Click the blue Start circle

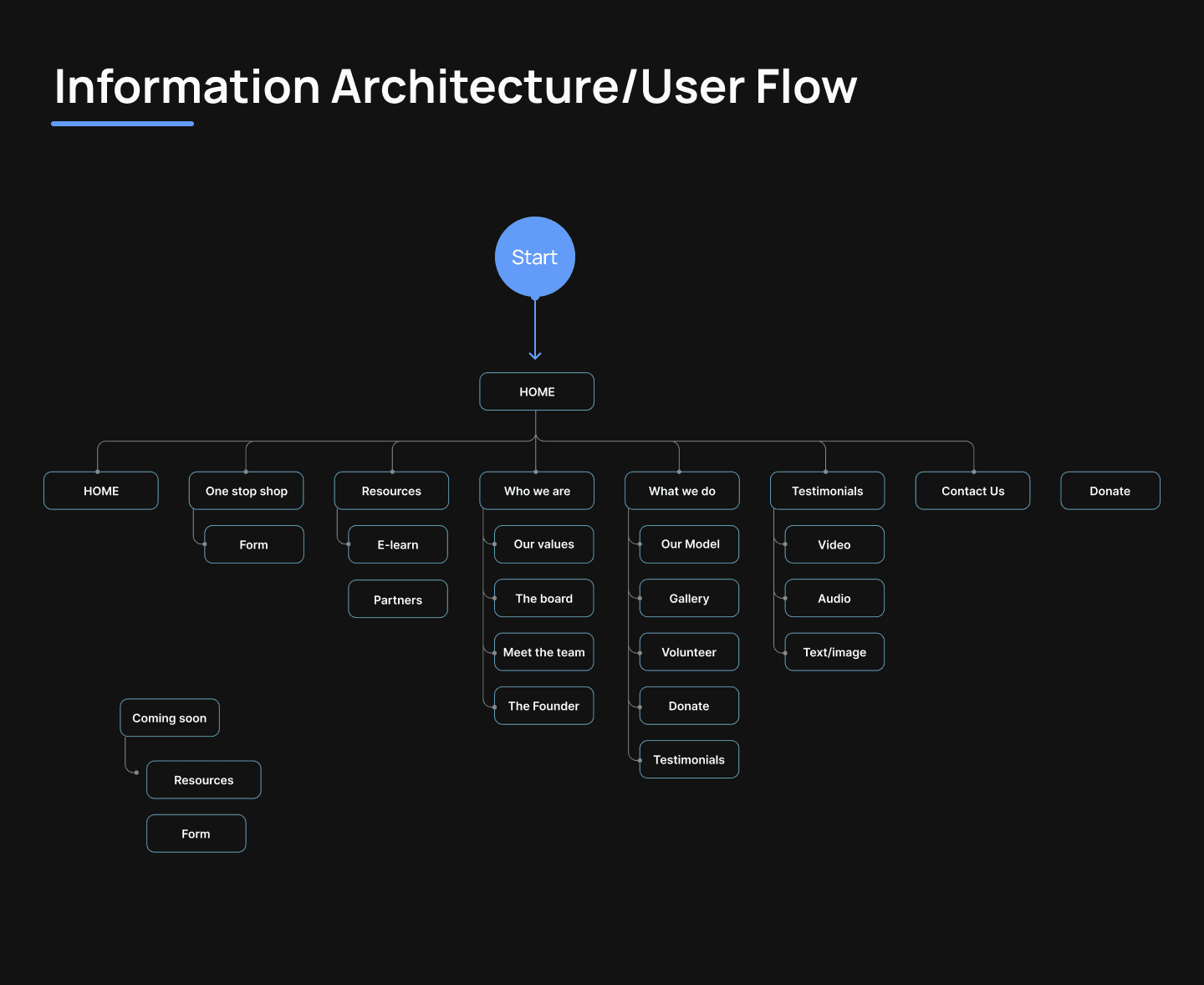coord(534,257)
